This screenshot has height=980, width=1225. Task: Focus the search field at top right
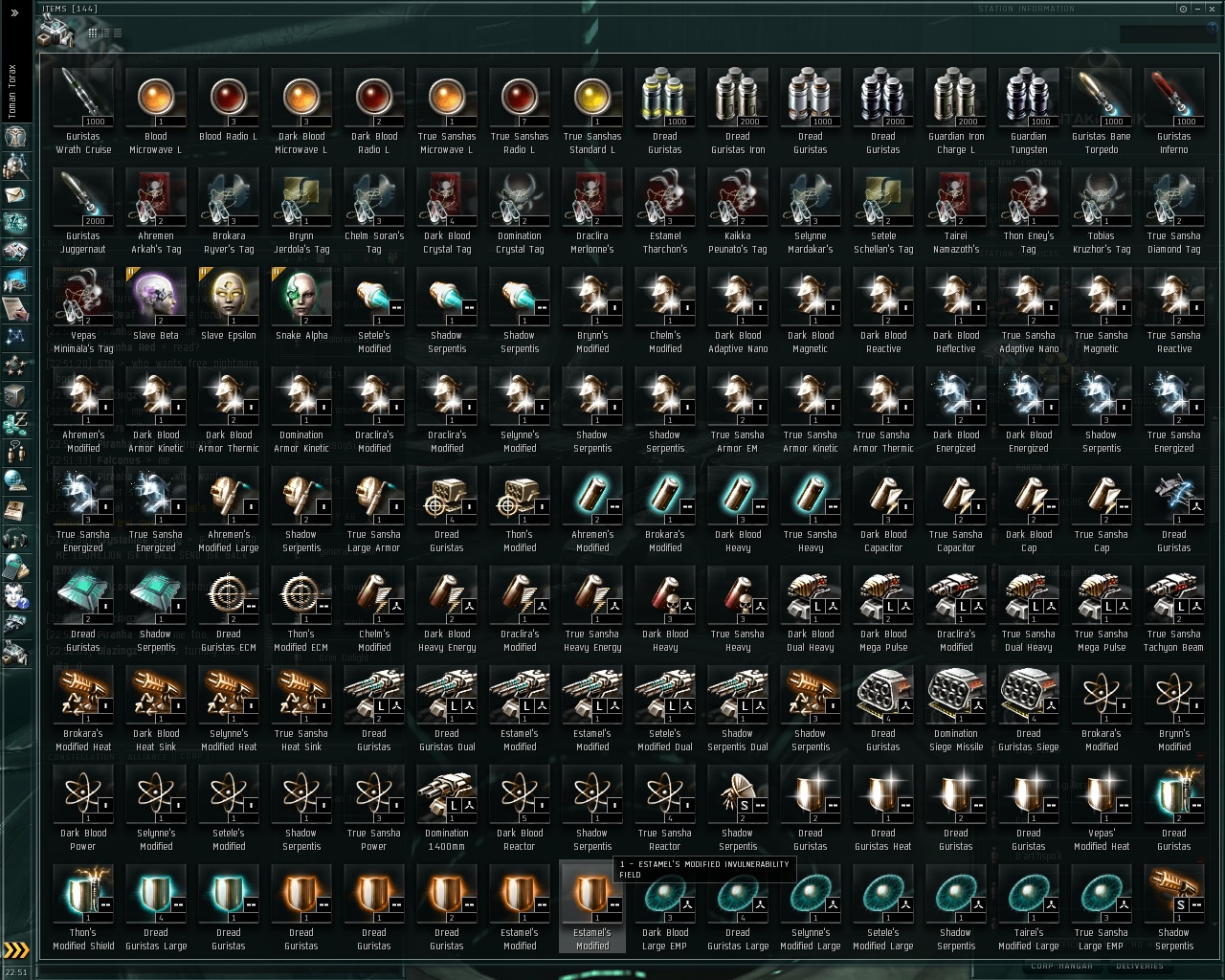[x=1168, y=34]
